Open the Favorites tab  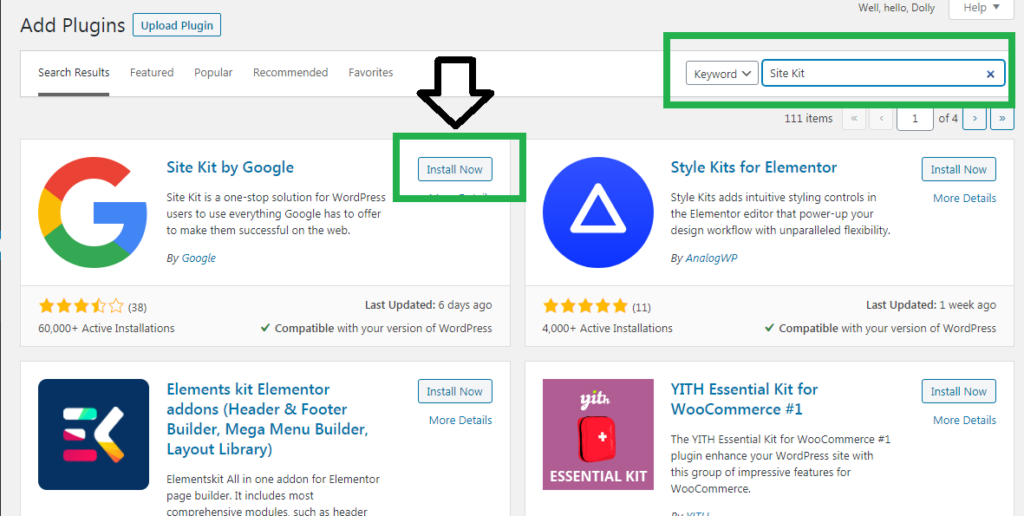pyautogui.click(x=370, y=73)
